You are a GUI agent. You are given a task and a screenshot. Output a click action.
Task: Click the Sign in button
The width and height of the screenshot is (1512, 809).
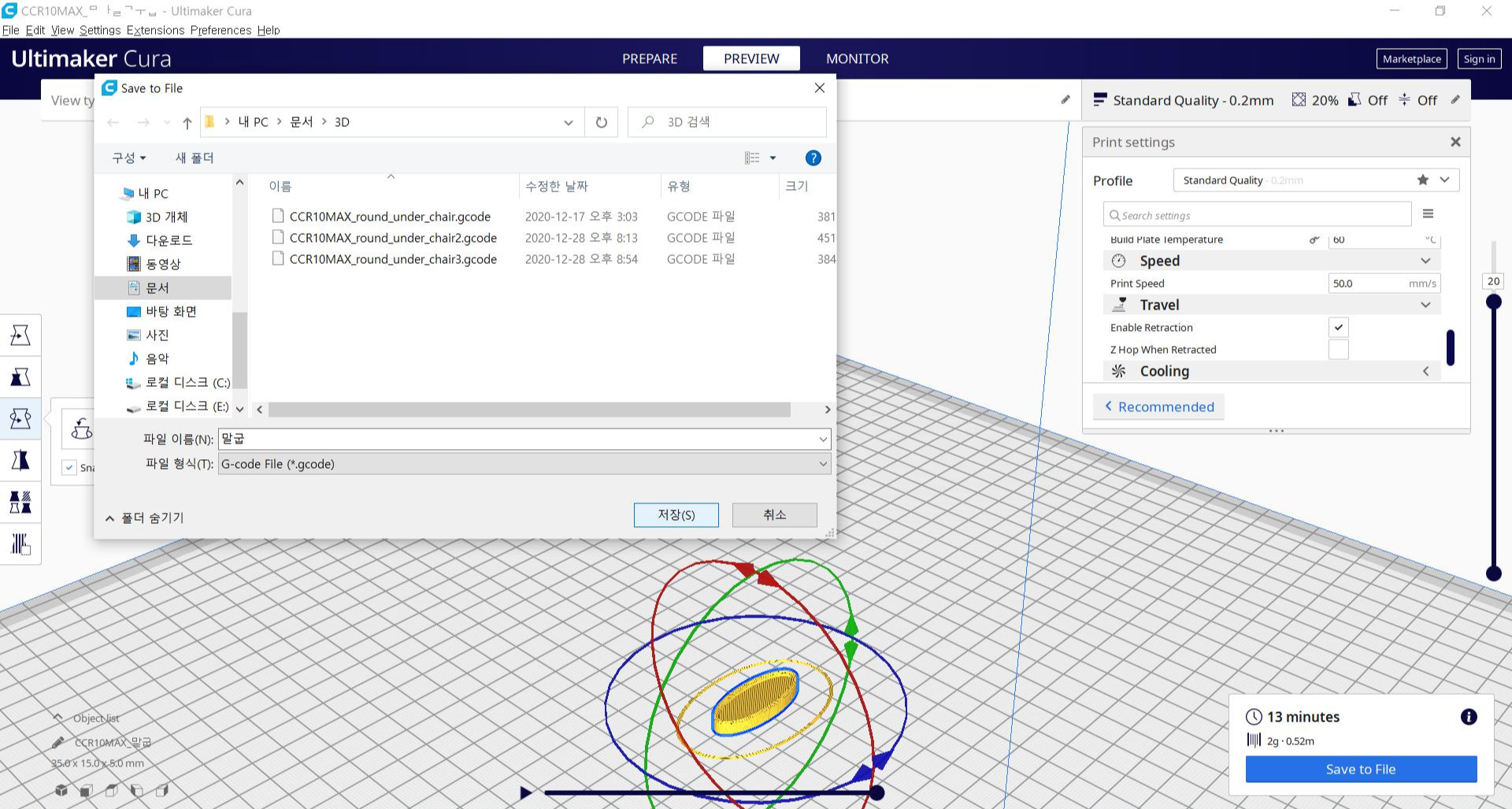(1479, 58)
